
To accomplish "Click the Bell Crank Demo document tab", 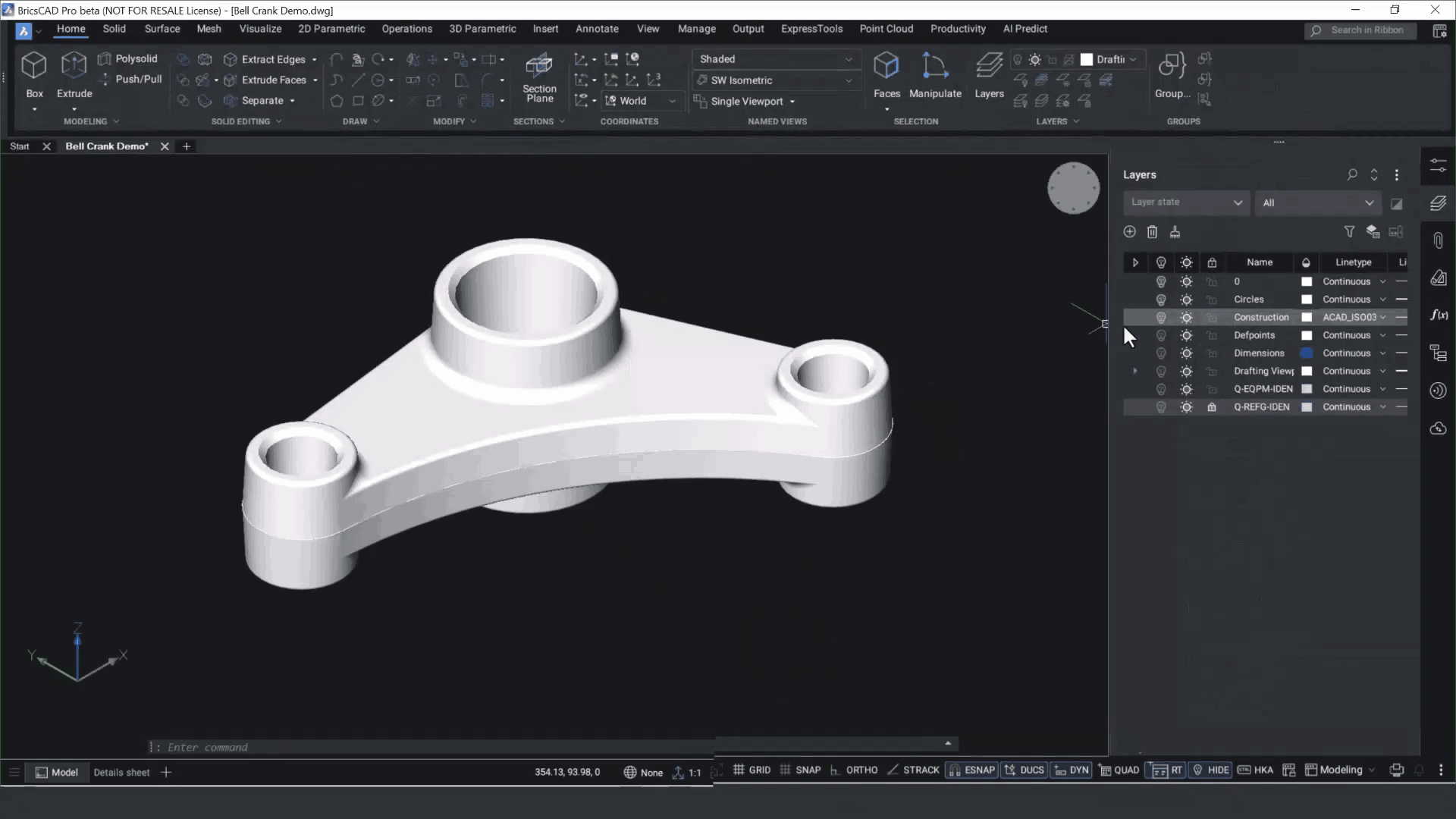I will tap(106, 146).
